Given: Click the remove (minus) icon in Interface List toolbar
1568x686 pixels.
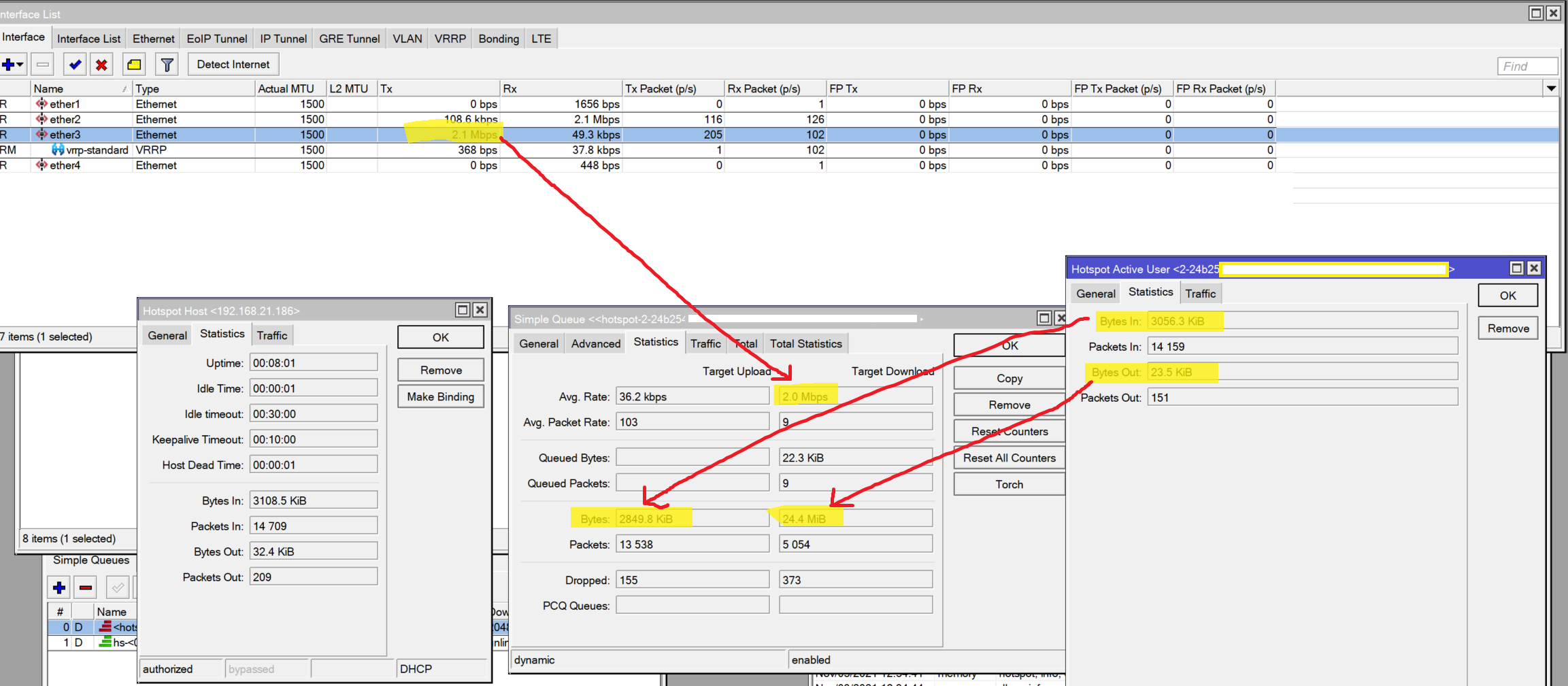Looking at the screenshot, I should (x=43, y=65).
